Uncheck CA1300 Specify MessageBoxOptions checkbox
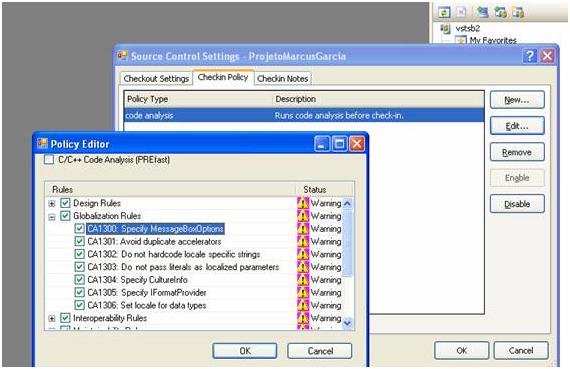The height and width of the screenshot is (369, 570). pyautogui.click(x=79, y=228)
